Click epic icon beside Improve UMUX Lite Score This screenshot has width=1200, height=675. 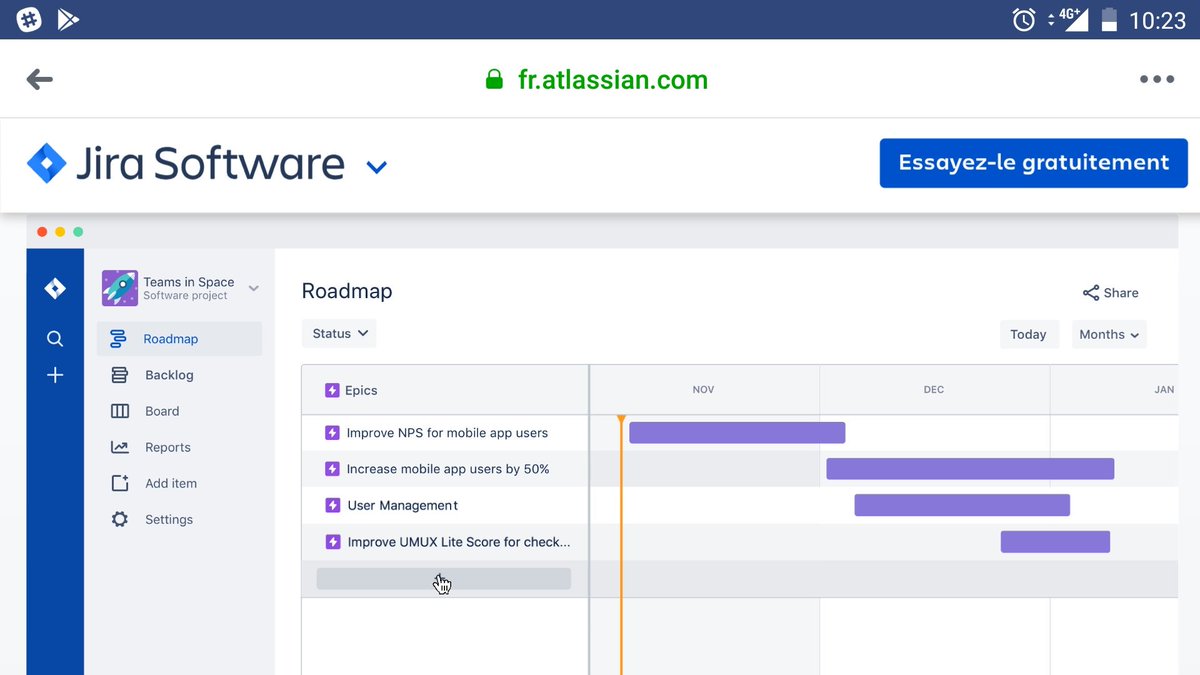[x=333, y=542]
